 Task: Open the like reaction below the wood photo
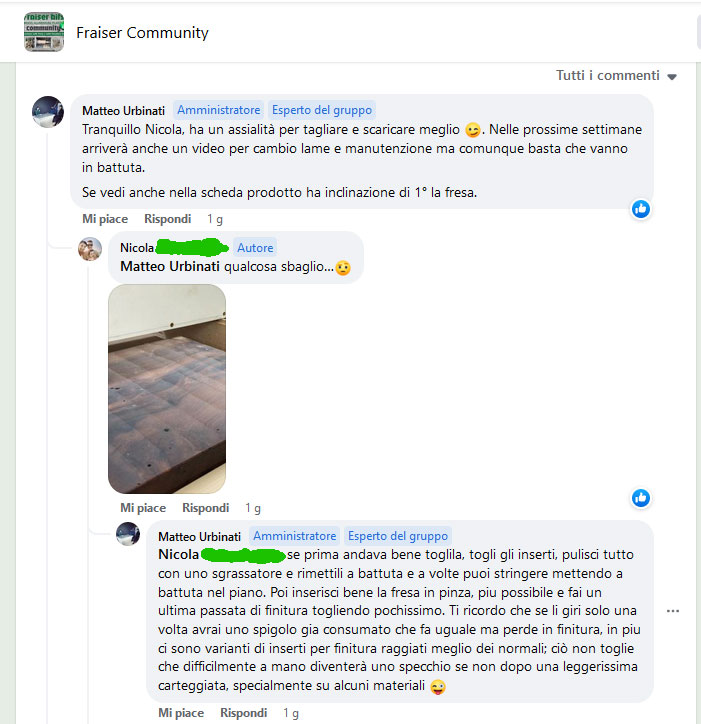(x=641, y=498)
